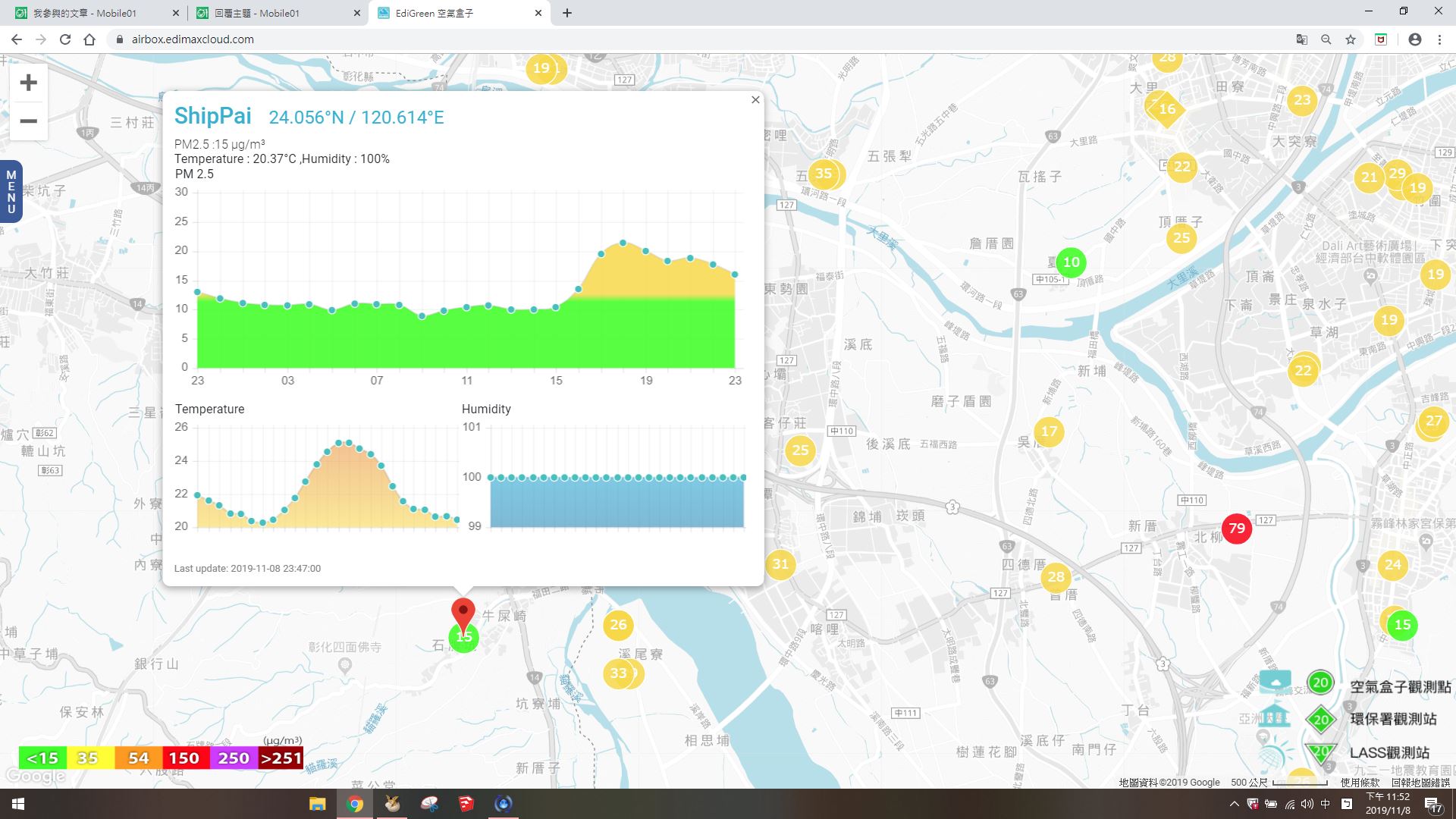Open the browser zoom indicator icon
This screenshot has height=819, width=1456.
pyautogui.click(x=1326, y=39)
